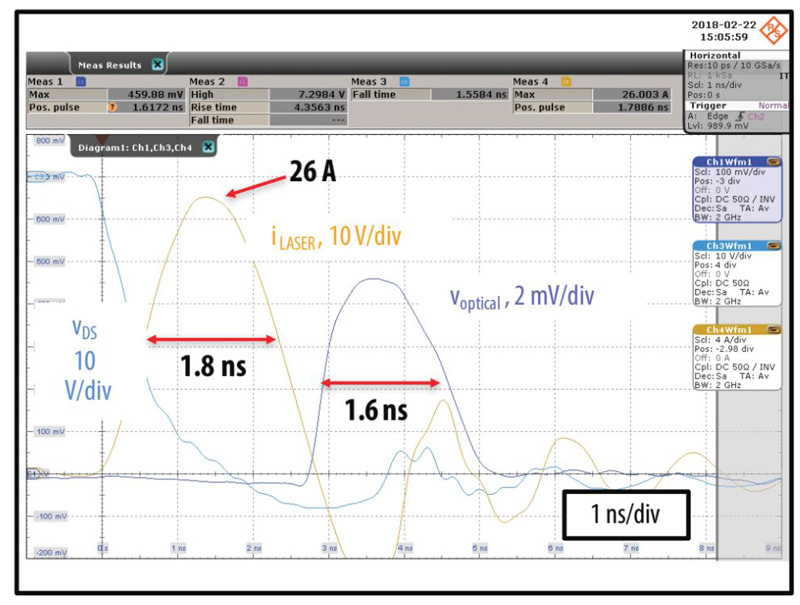Image resolution: width=800 pixels, height=605 pixels.
Task: Minimize the Ch4Wfm1 signal box
Action: [x=773, y=329]
